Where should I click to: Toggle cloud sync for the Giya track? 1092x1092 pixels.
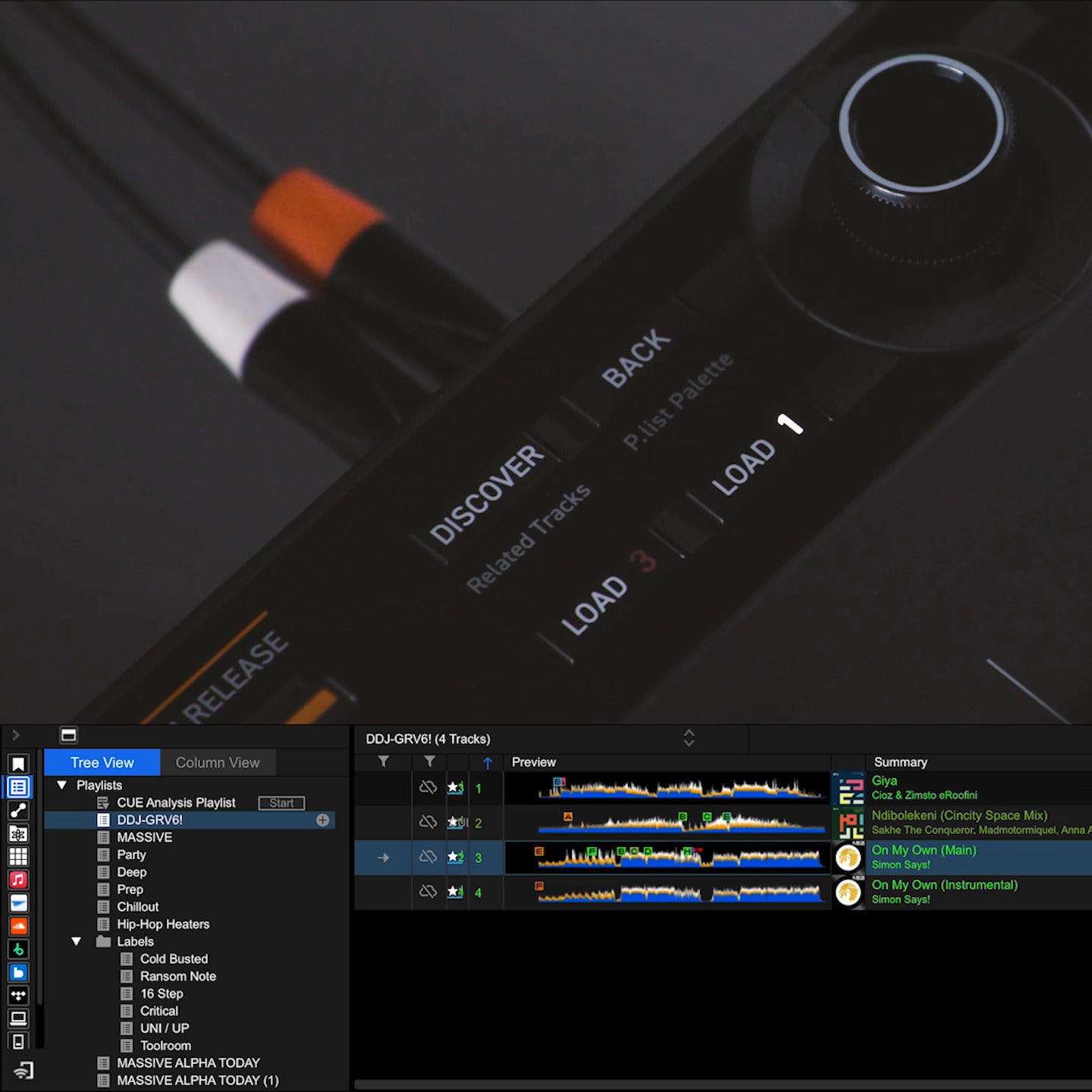pos(428,788)
